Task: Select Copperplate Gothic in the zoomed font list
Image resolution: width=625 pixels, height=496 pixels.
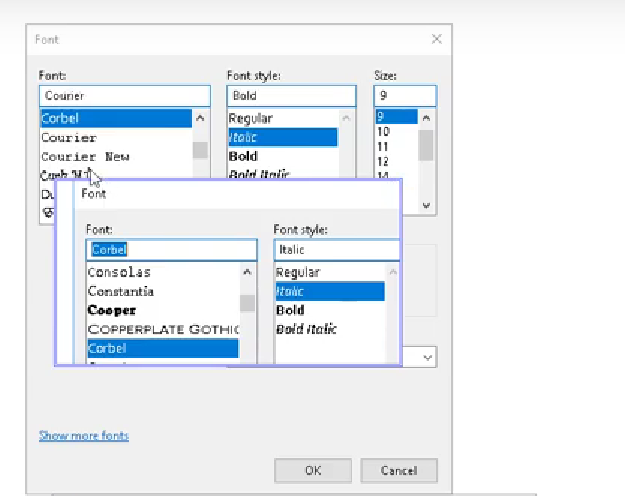Action: (x=163, y=329)
